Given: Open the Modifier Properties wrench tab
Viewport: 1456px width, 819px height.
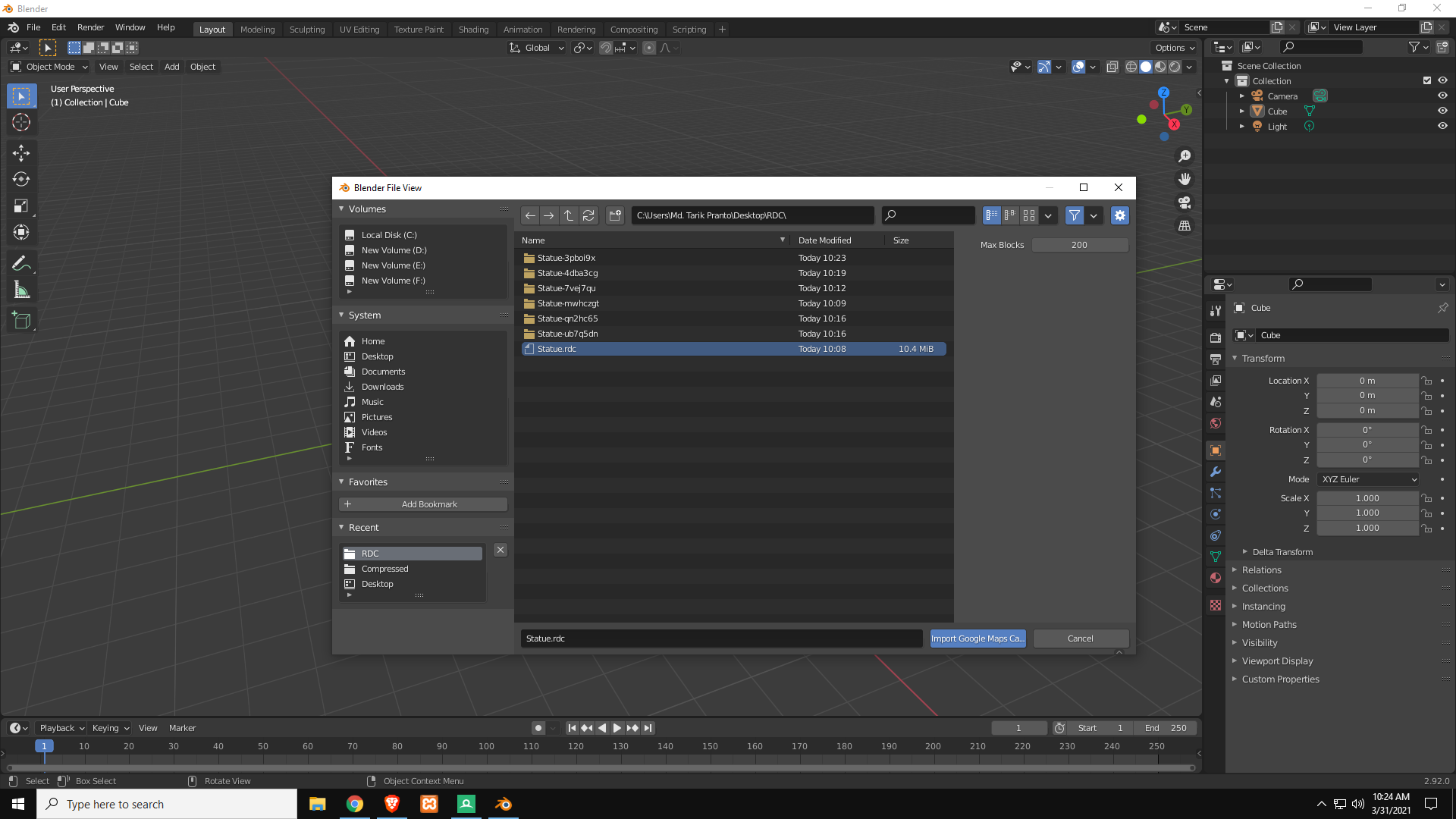Looking at the screenshot, I should click(x=1216, y=472).
